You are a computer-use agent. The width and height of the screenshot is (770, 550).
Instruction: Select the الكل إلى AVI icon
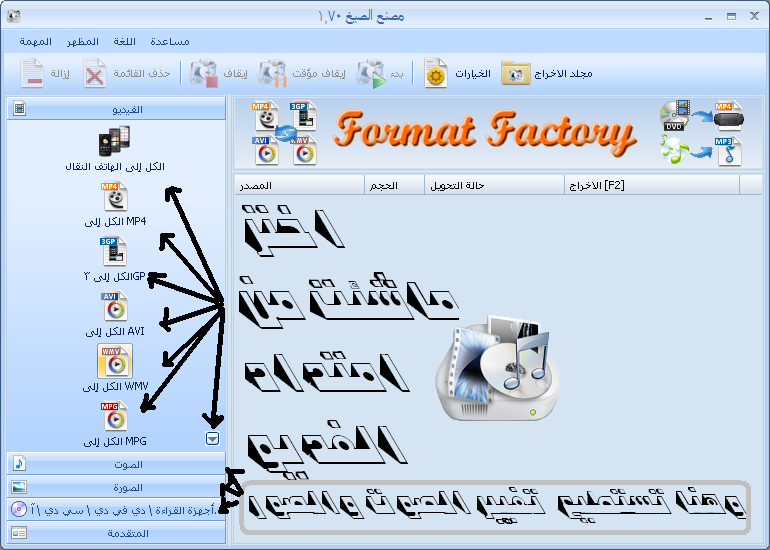pos(114,307)
